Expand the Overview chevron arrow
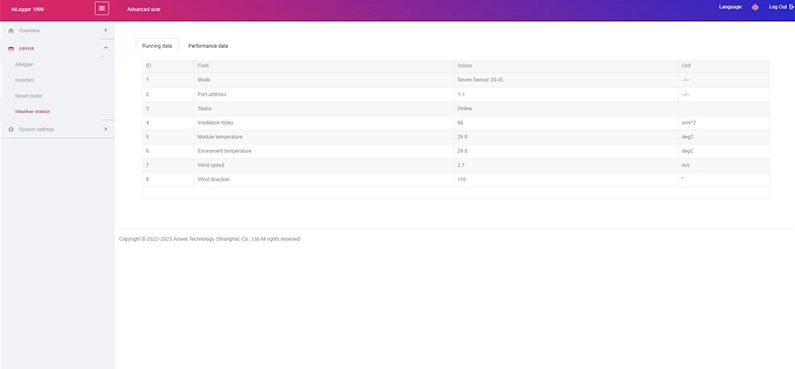The height and width of the screenshot is (369, 795). pyautogui.click(x=105, y=30)
